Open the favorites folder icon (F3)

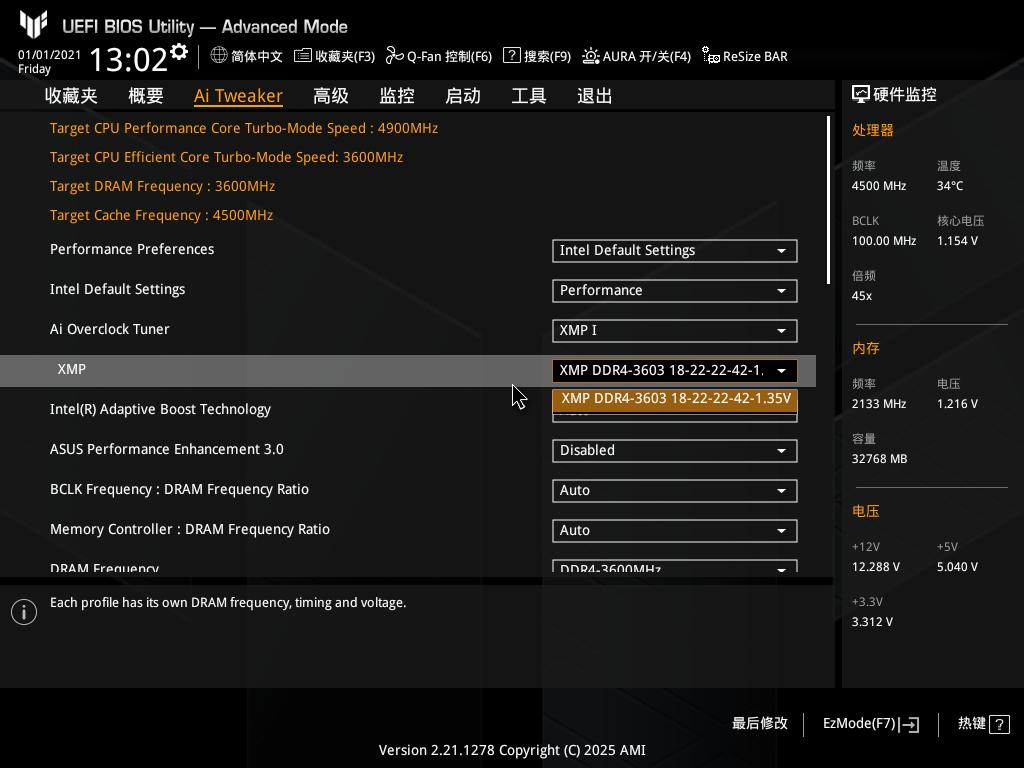[x=302, y=56]
